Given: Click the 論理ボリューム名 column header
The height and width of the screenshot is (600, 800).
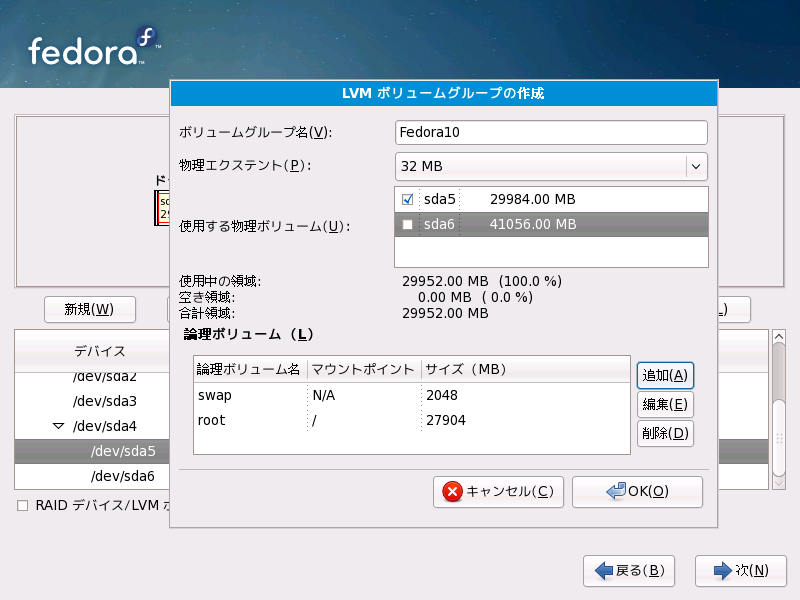Looking at the screenshot, I should pos(250,369).
